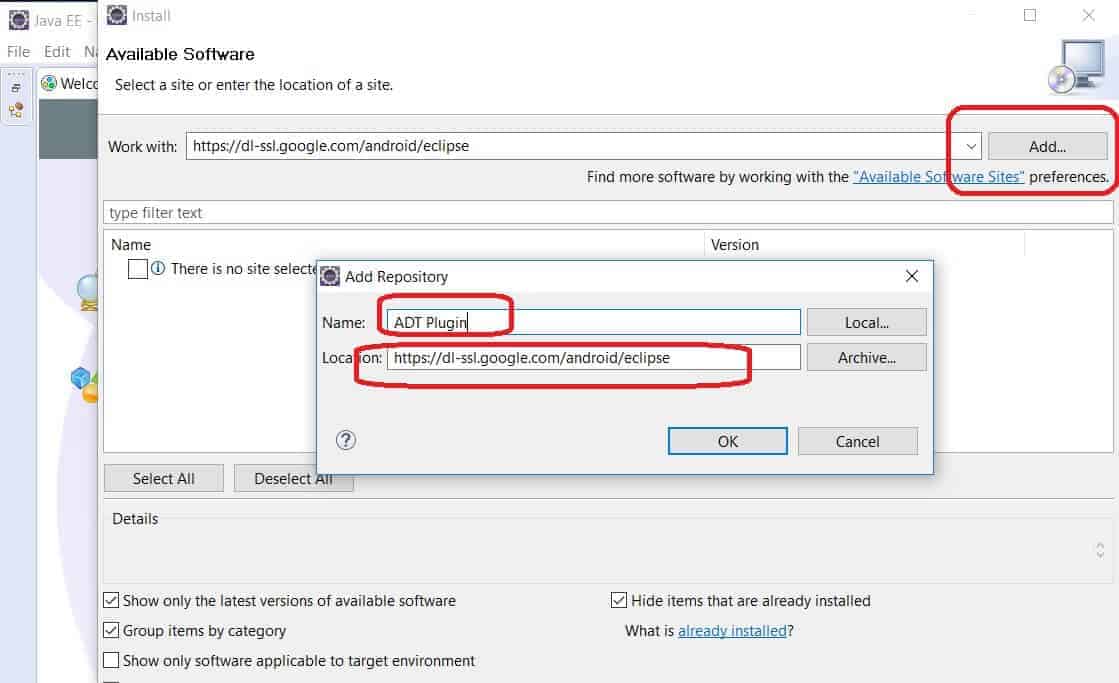Click the Welcome tab globe icon
The height and width of the screenshot is (683, 1119).
tap(49, 84)
